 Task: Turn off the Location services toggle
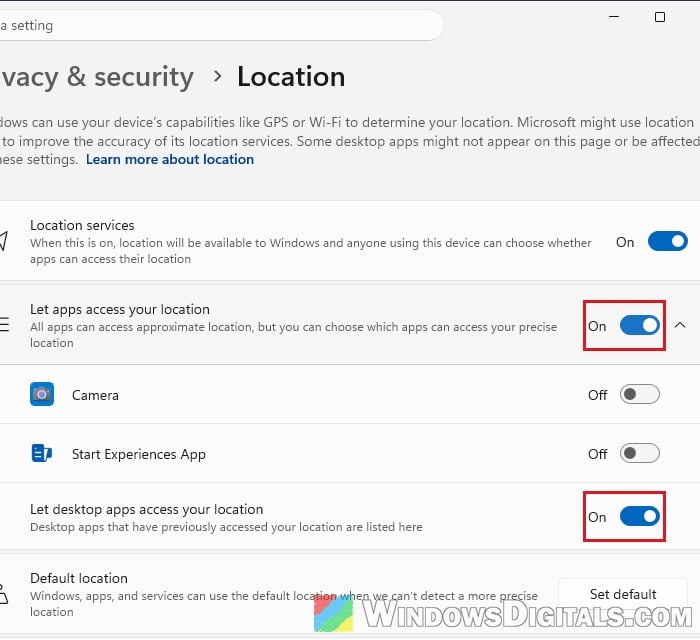pos(667,241)
